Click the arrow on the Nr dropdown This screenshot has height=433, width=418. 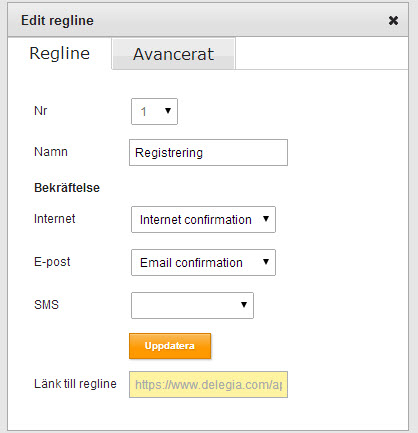pyautogui.click(x=168, y=111)
